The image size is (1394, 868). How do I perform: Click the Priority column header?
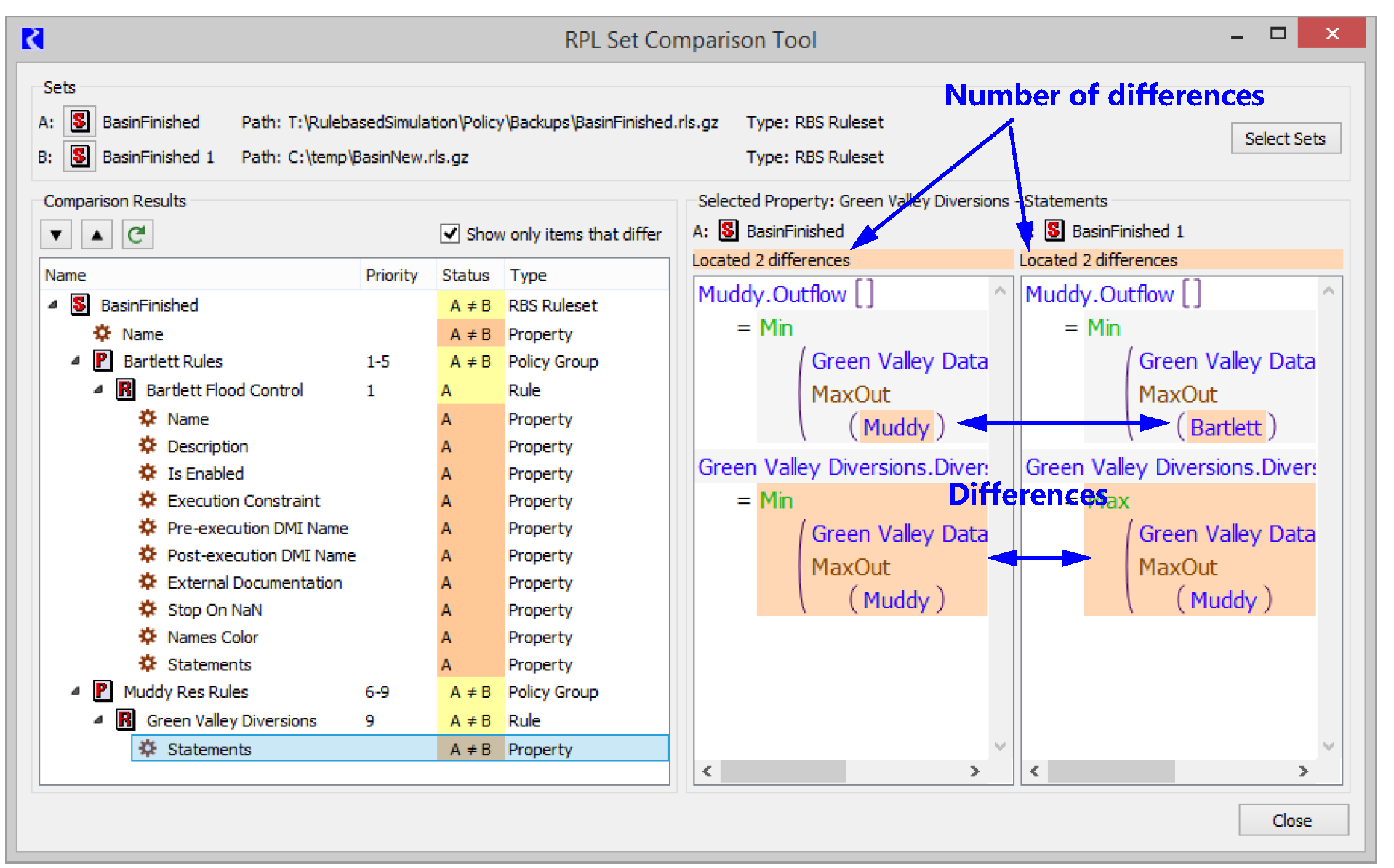[x=391, y=276]
